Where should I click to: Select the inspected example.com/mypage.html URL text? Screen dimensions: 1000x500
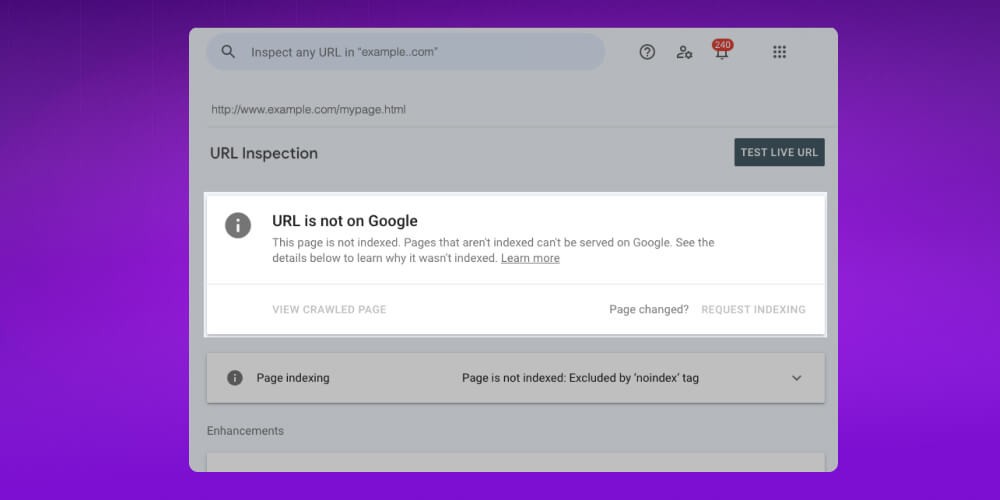pyautogui.click(x=309, y=110)
